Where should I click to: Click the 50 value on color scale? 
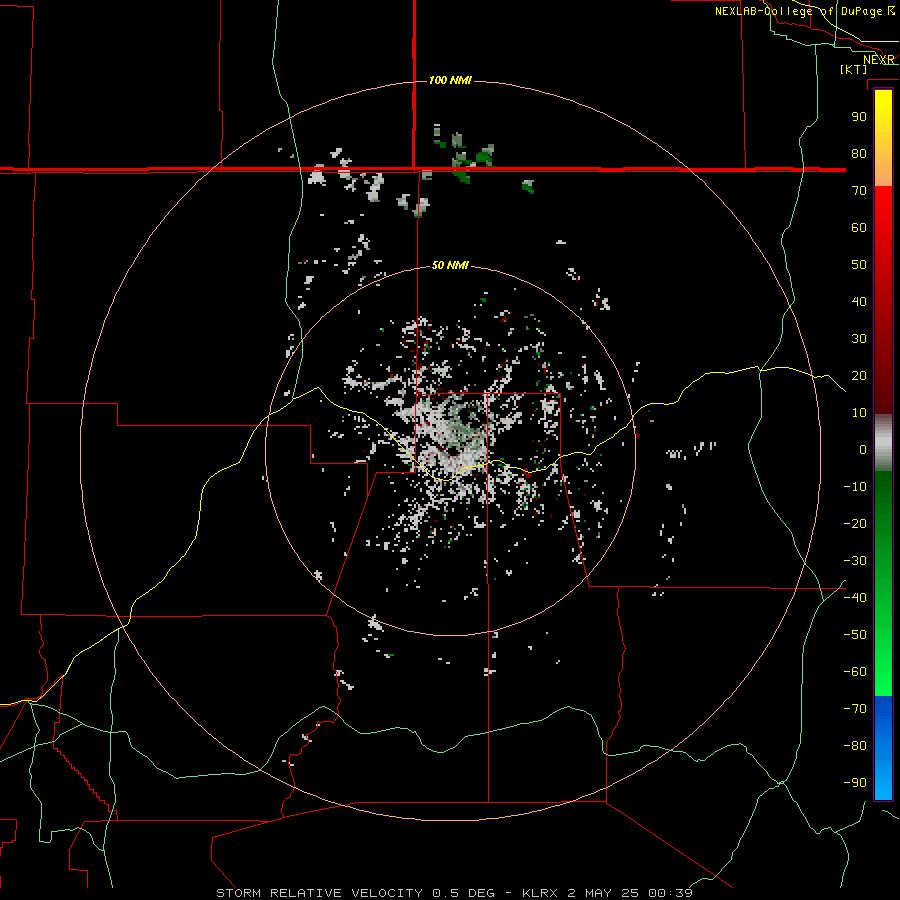[859, 265]
